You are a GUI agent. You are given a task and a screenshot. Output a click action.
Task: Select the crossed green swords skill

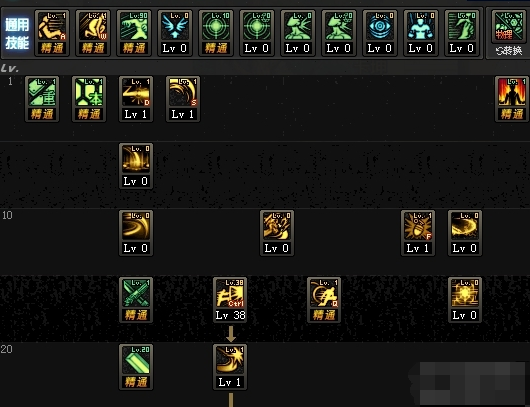[x=136, y=300]
